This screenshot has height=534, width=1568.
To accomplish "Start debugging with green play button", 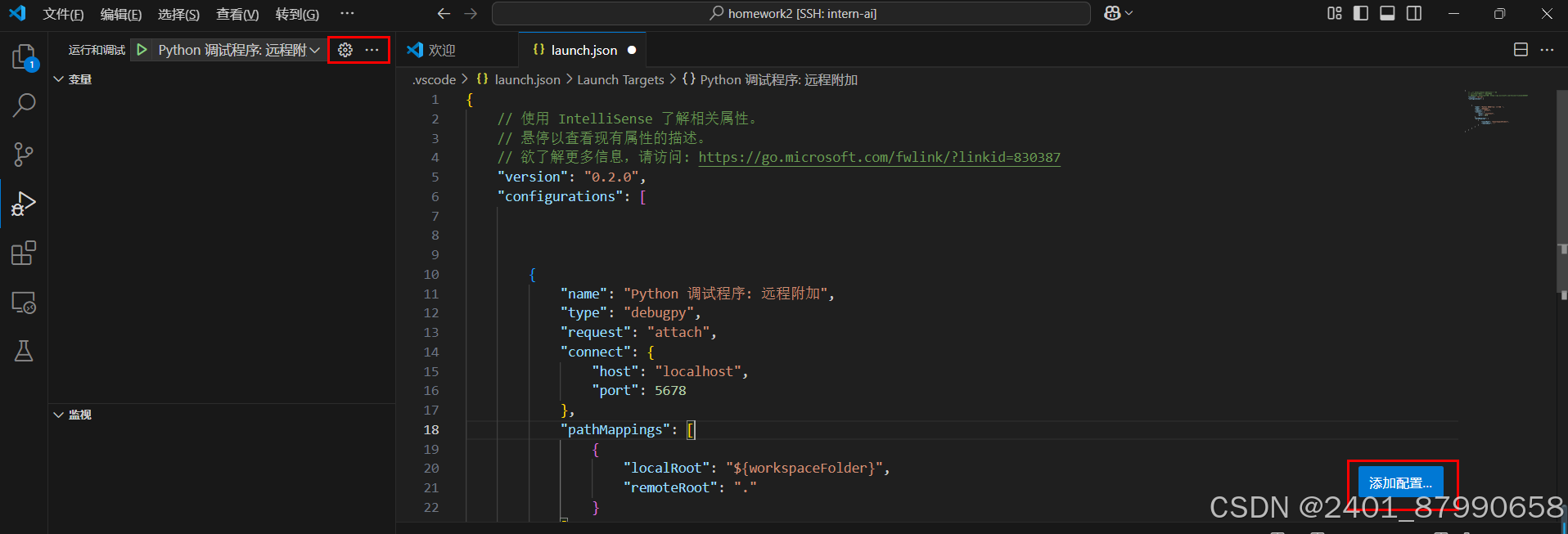I will coord(142,50).
